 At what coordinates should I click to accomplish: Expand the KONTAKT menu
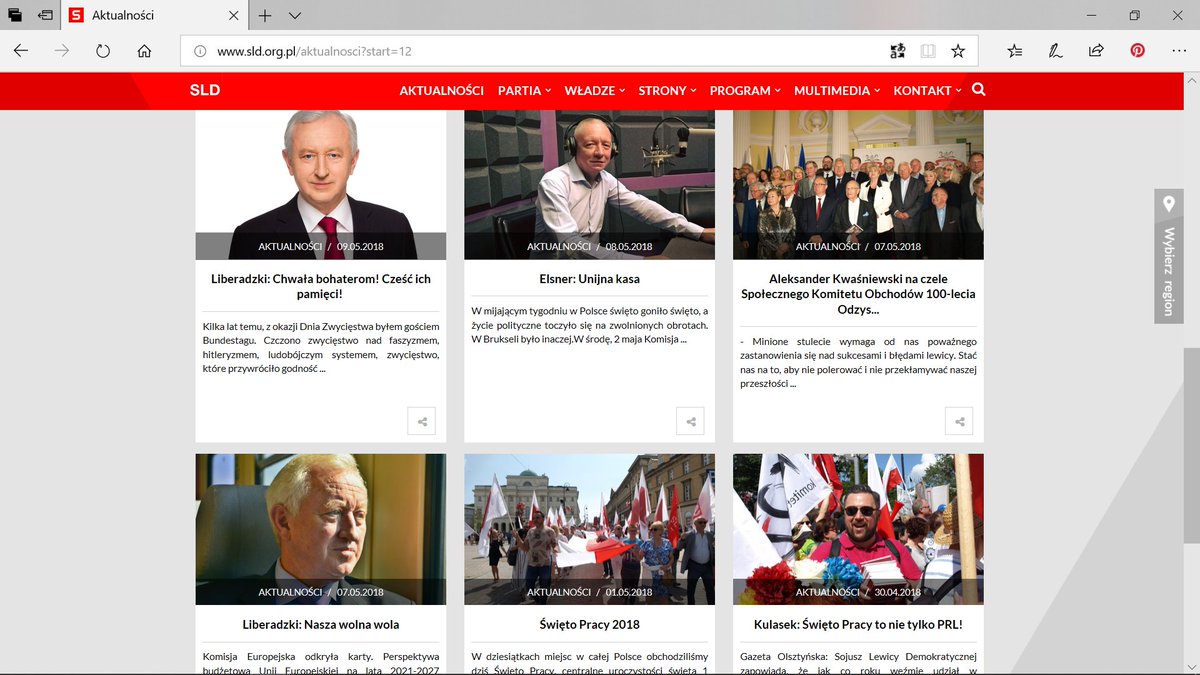[927, 90]
